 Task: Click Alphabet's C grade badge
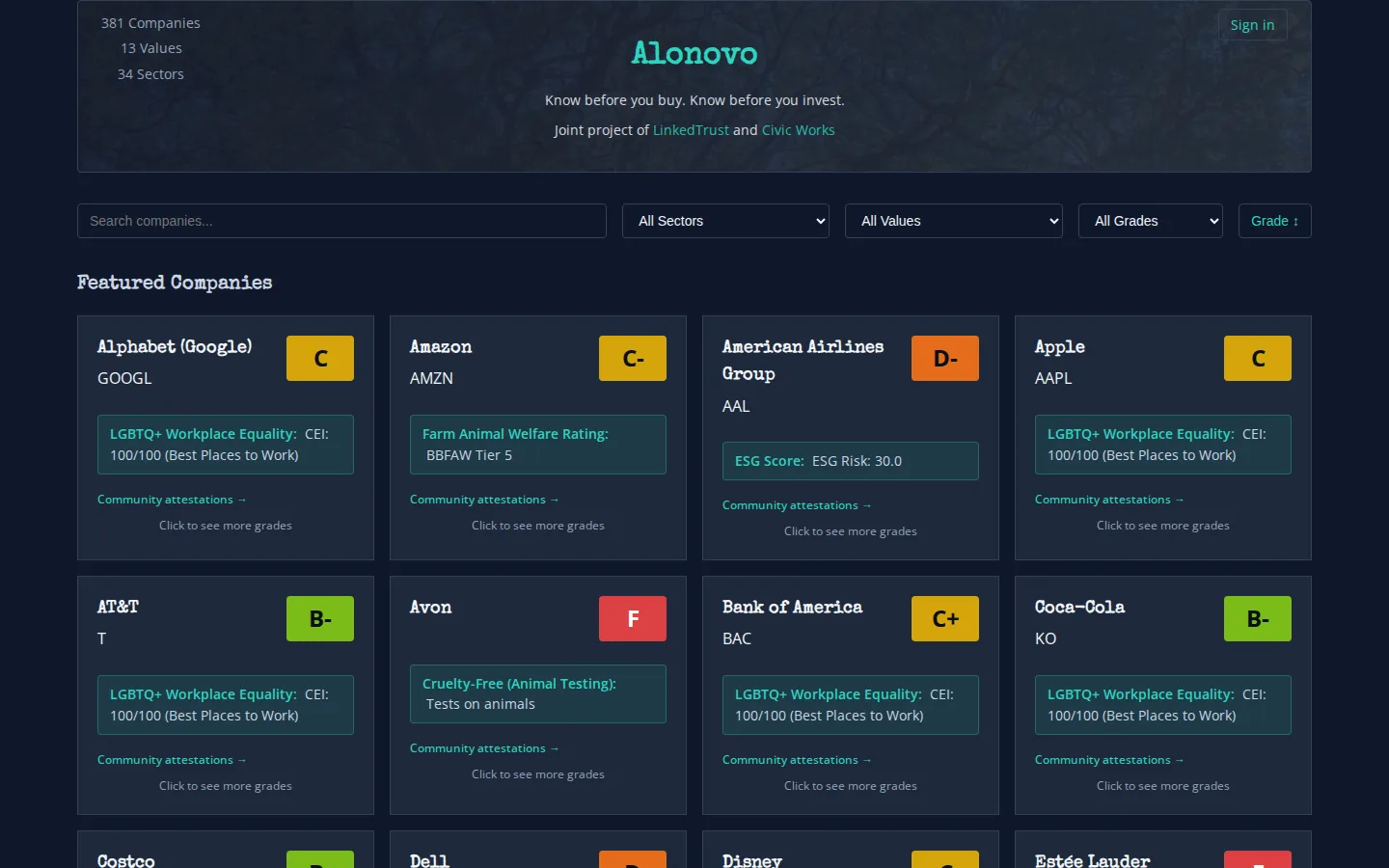click(320, 358)
